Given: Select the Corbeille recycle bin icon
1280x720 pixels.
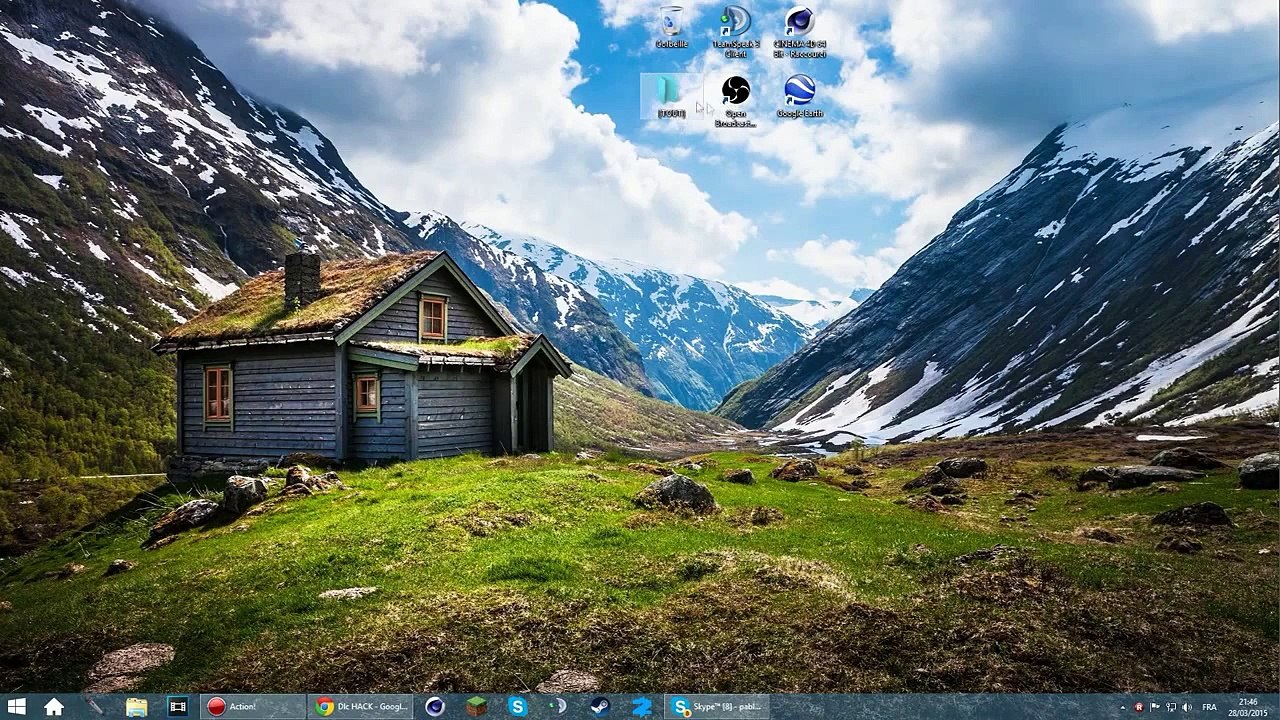Looking at the screenshot, I should [671, 28].
